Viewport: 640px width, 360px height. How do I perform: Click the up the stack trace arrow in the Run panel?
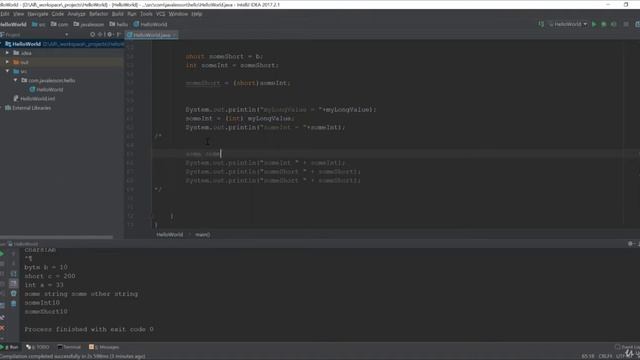click(13, 254)
